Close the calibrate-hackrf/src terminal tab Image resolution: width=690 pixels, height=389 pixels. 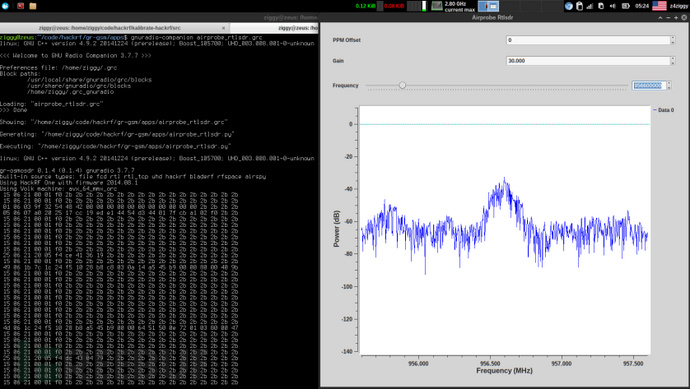(223, 28)
